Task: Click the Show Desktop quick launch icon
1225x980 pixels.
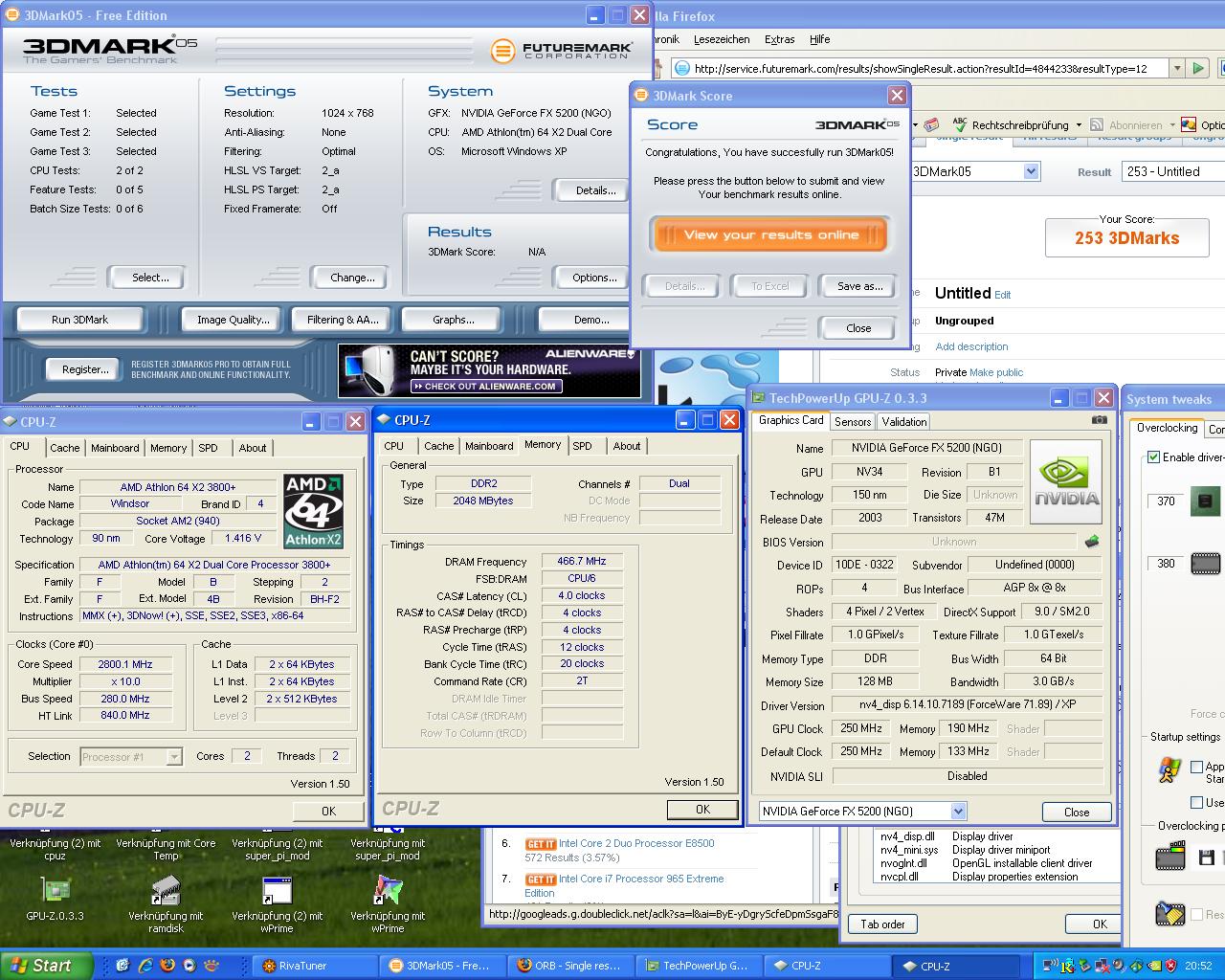Action: click(x=122, y=966)
